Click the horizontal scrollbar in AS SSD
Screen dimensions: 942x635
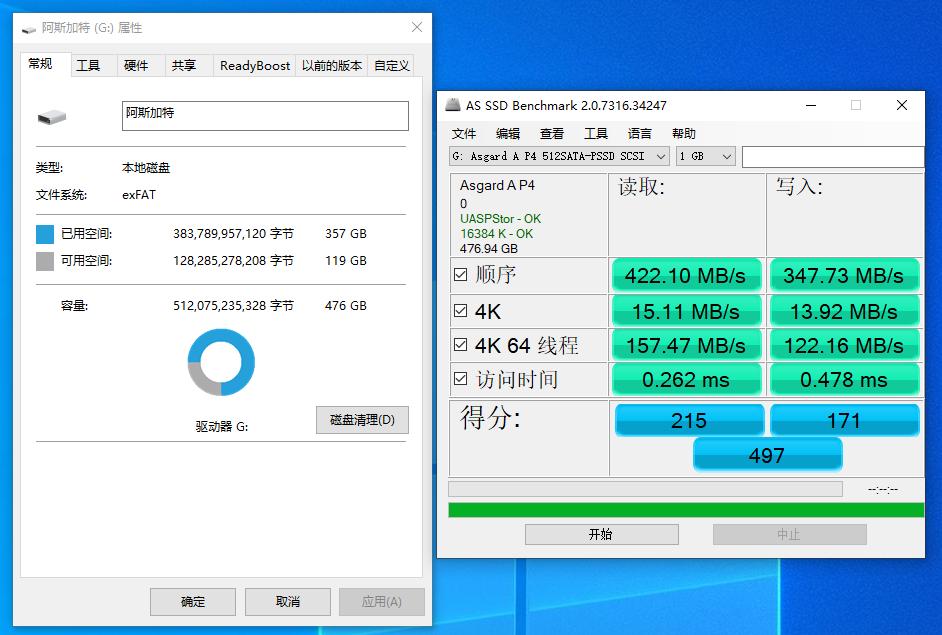648,488
